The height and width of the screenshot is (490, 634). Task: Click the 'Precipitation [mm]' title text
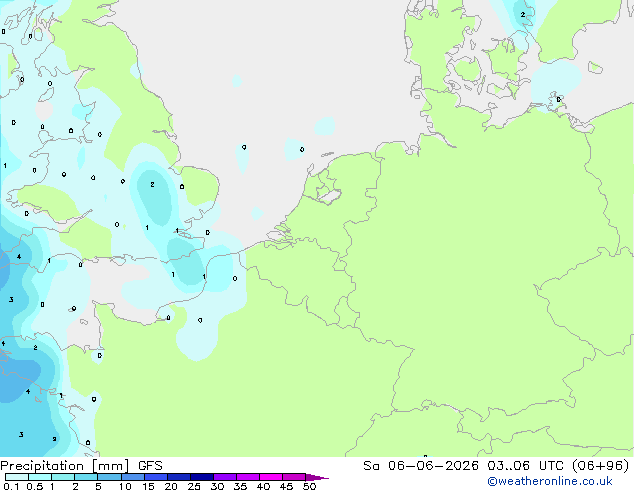pyautogui.click(x=65, y=466)
